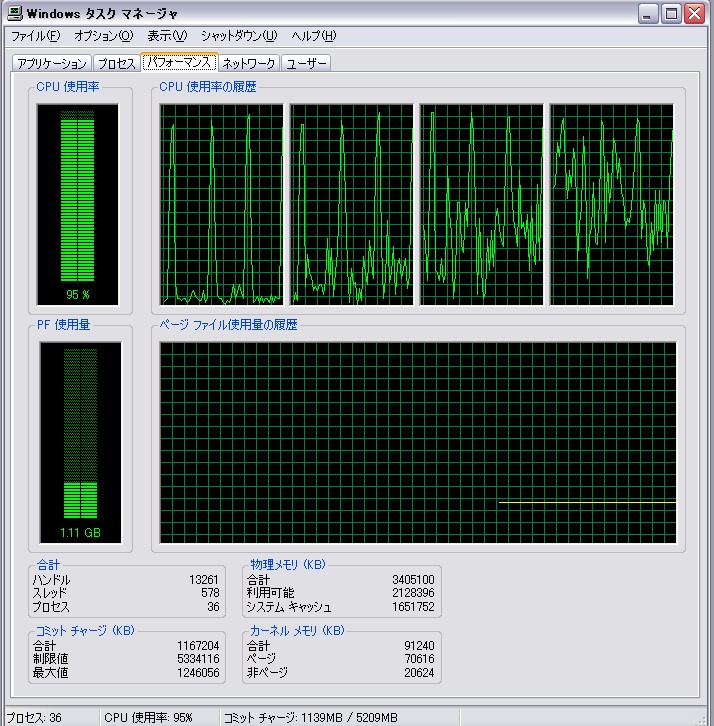The height and width of the screenshot is (726, 714).
Task: Click the Task Manager title bar icon
Action: click(14, 13)
